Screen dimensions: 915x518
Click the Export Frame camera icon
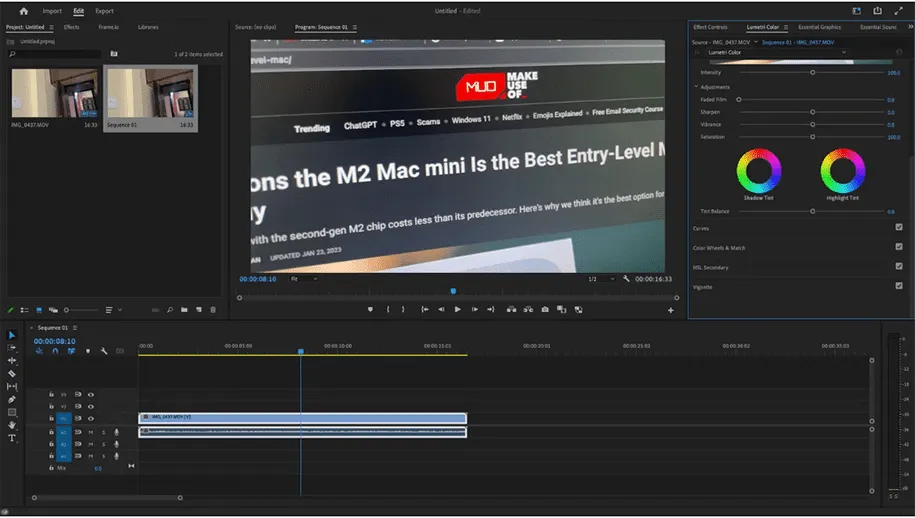point(544,309)
